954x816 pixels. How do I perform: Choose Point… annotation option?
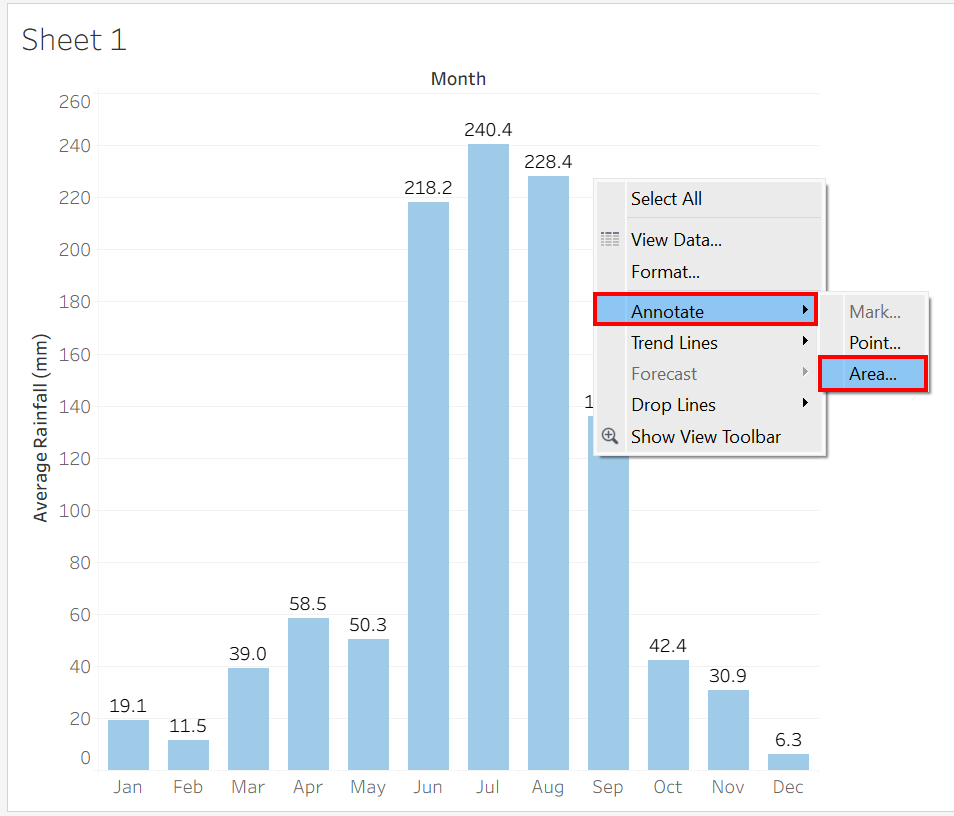pos(874,343)
